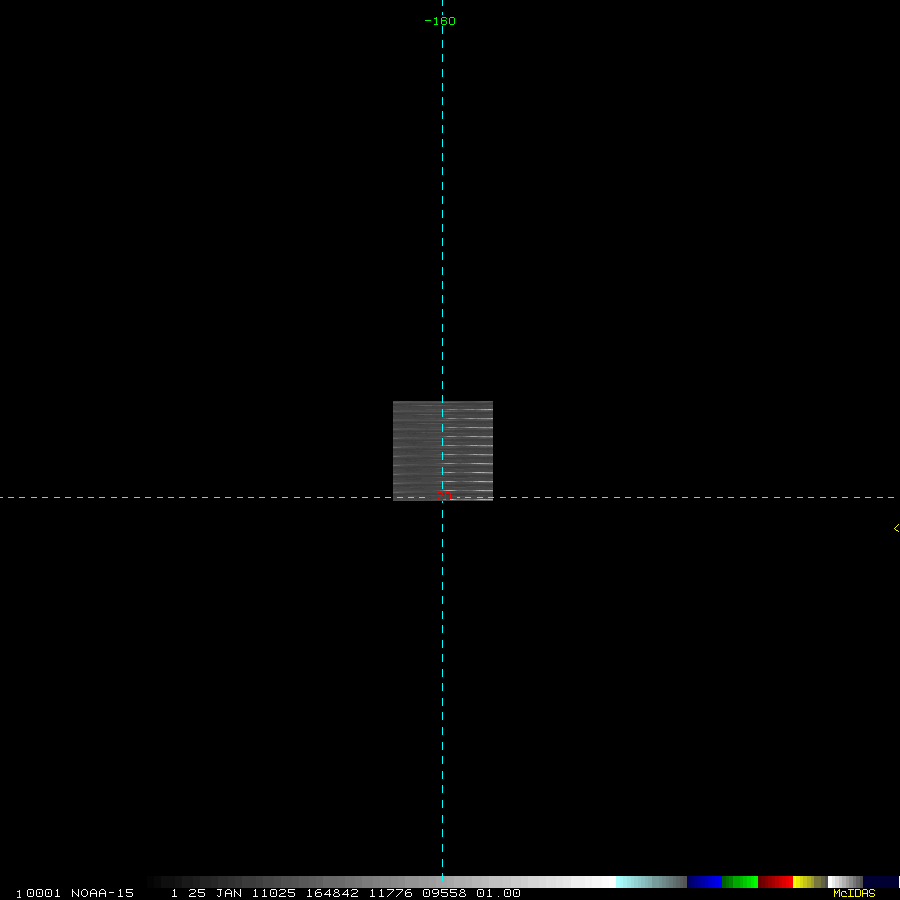Pick the cyan segment of the color bar
The width and height of the screenshot is (900, 900).
[x=651, y=882]
